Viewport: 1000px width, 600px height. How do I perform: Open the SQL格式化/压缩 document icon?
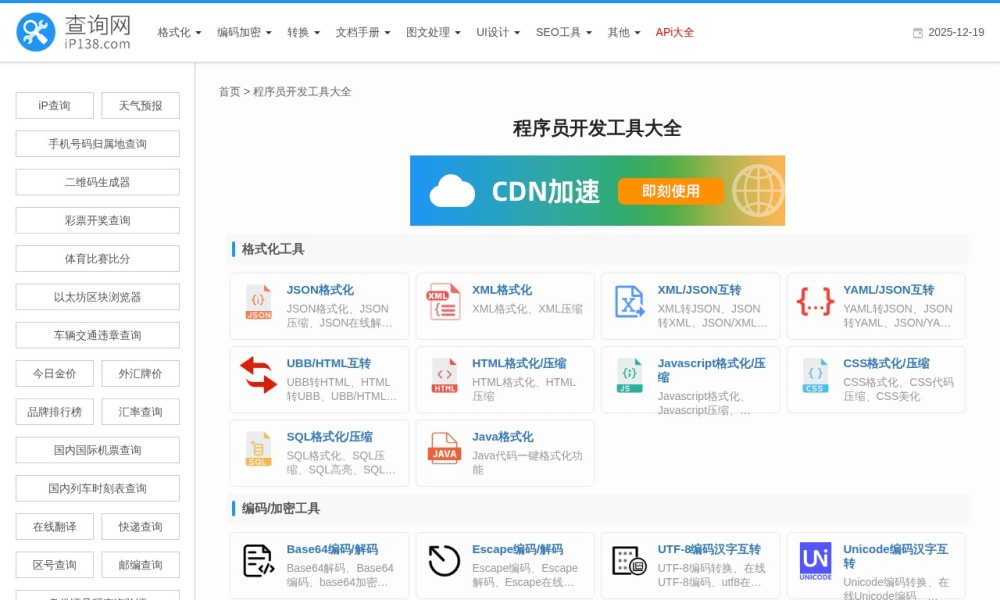pos(257,451)
